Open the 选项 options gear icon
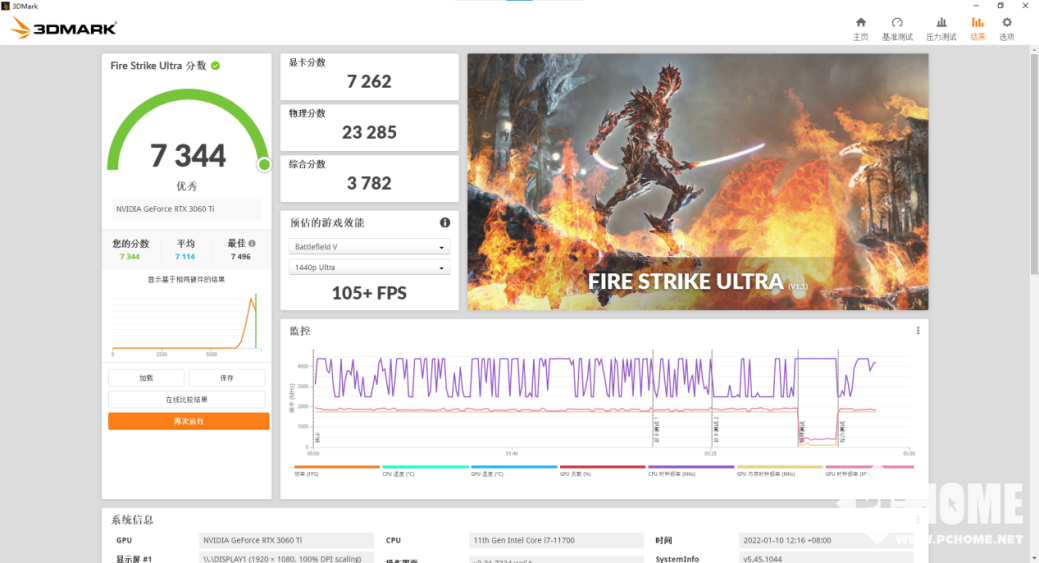The height and width of the screenshot is (563, 1039). click(1007, 23)
